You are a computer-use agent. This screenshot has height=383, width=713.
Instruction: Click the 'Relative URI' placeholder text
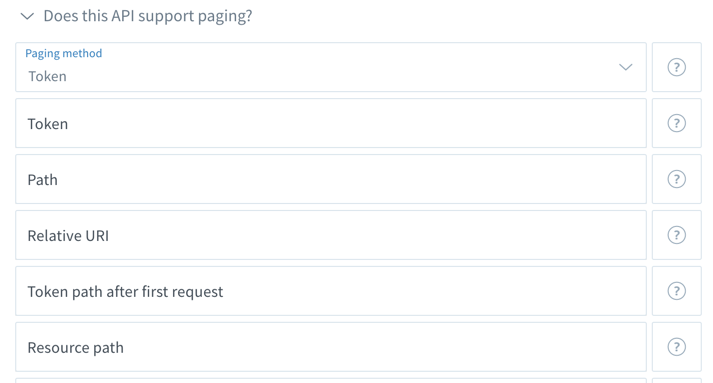(x=68, y=236)
